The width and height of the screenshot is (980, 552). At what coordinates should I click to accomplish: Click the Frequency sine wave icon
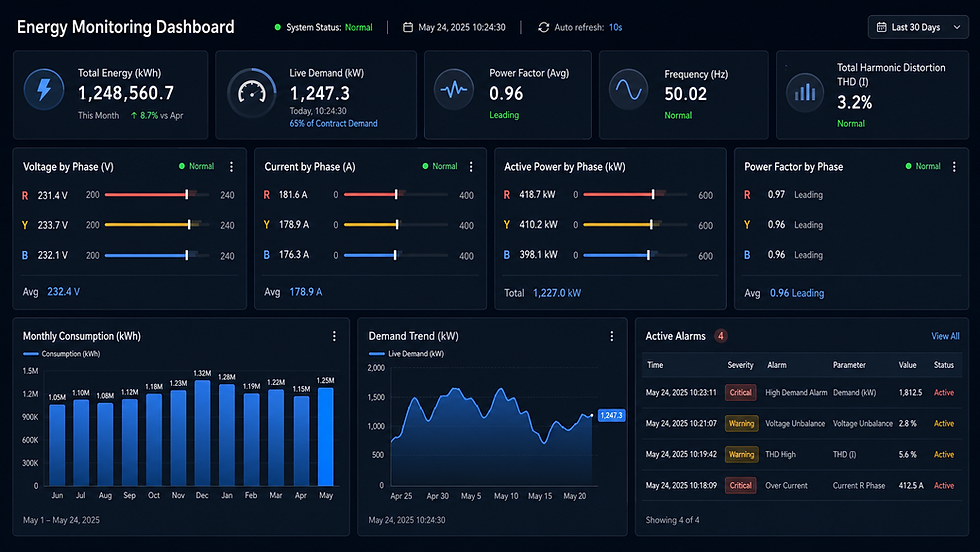coord(629,90)
